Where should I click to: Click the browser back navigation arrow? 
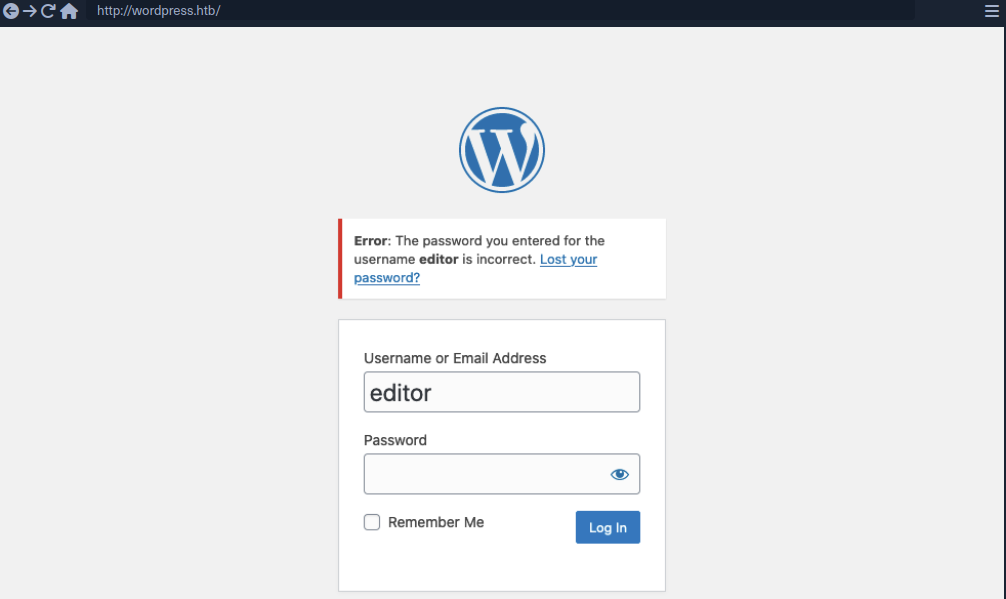tap(11, 12)
